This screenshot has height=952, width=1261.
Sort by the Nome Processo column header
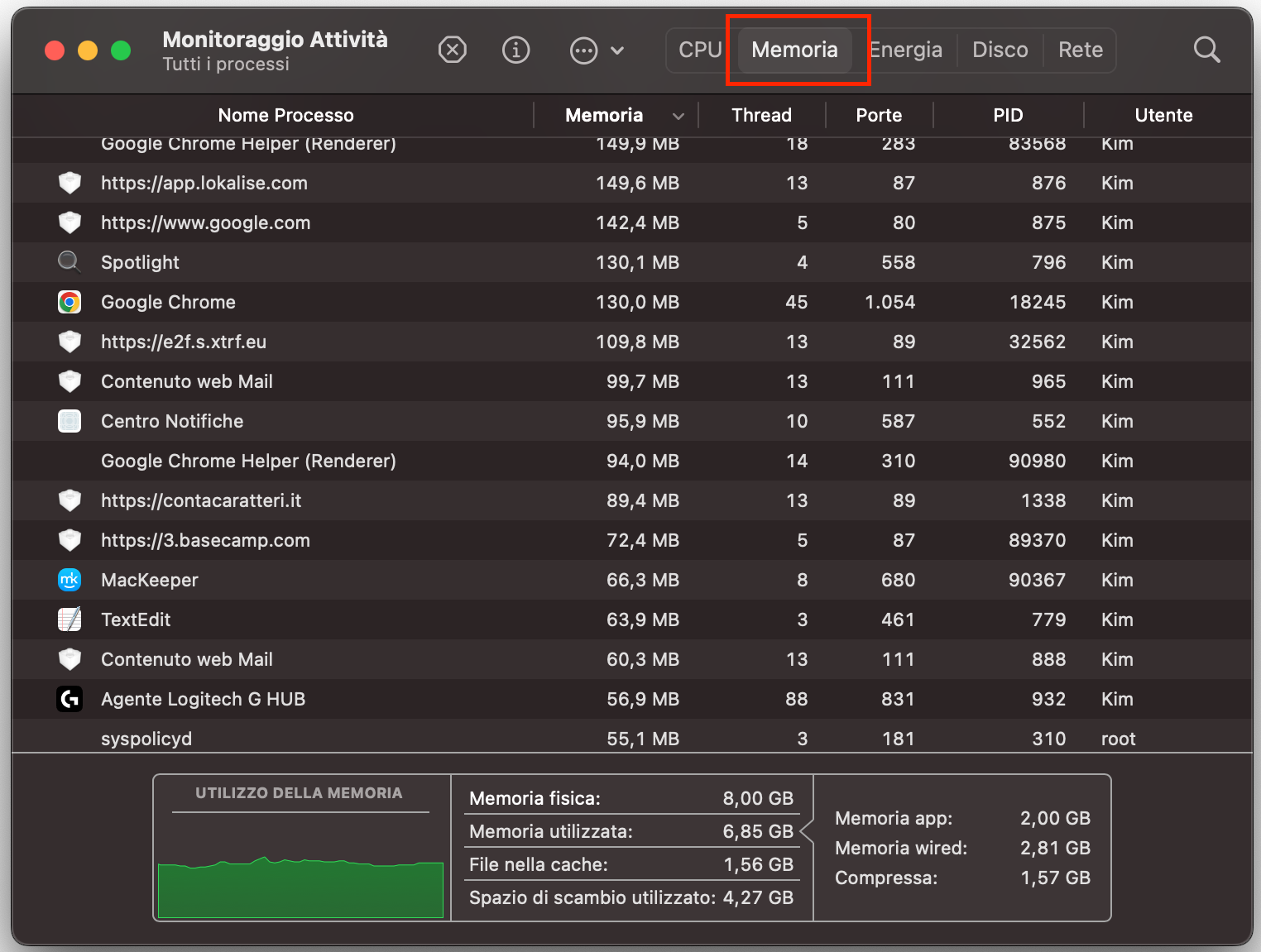[x=285, y=115]
